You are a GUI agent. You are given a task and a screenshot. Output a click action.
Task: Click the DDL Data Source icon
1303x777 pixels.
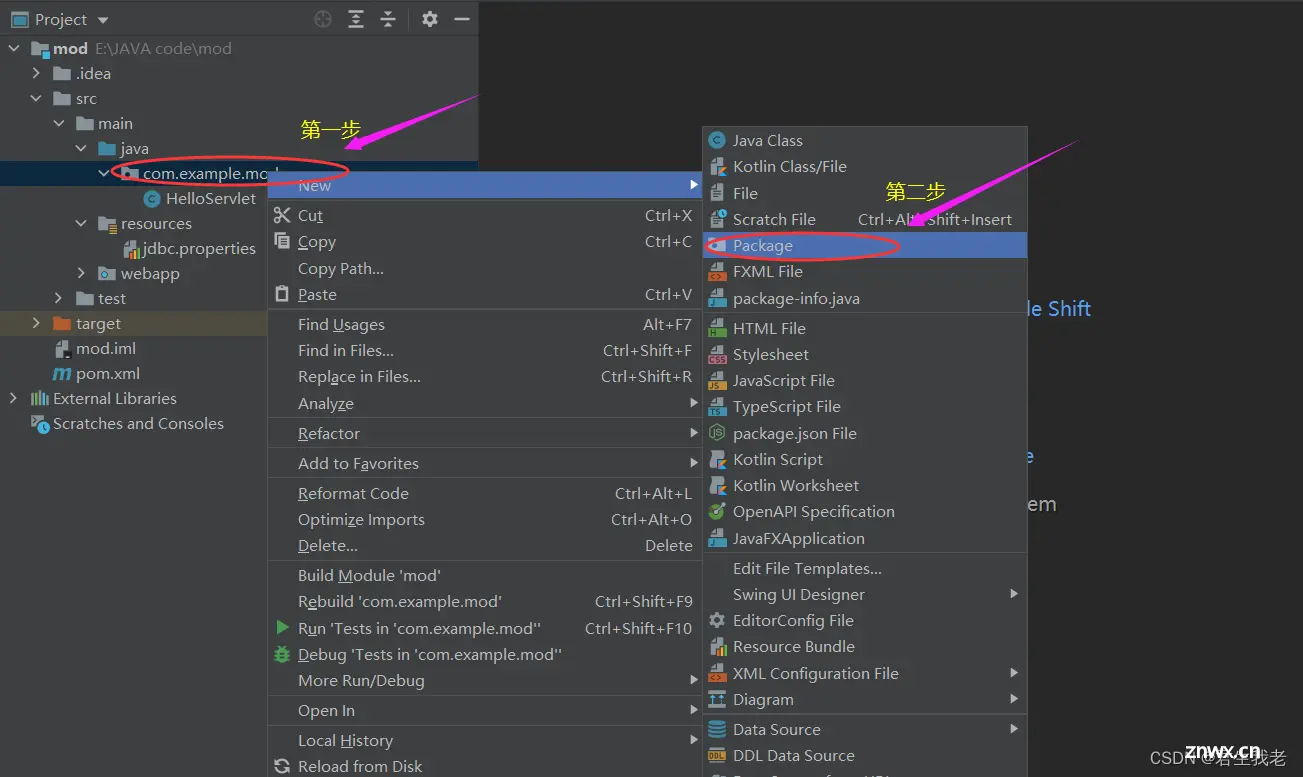[x=716, y=755]
